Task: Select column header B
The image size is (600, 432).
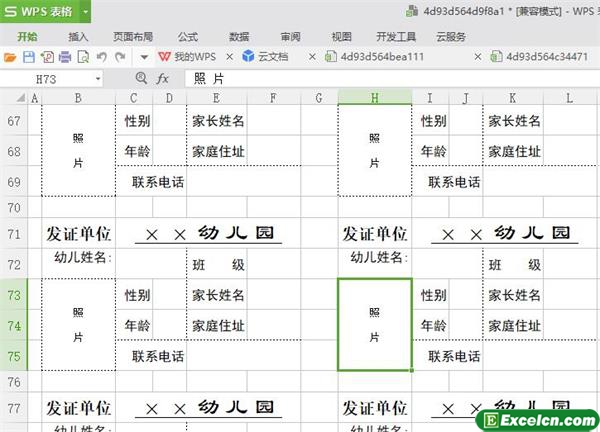Action: 78,98
